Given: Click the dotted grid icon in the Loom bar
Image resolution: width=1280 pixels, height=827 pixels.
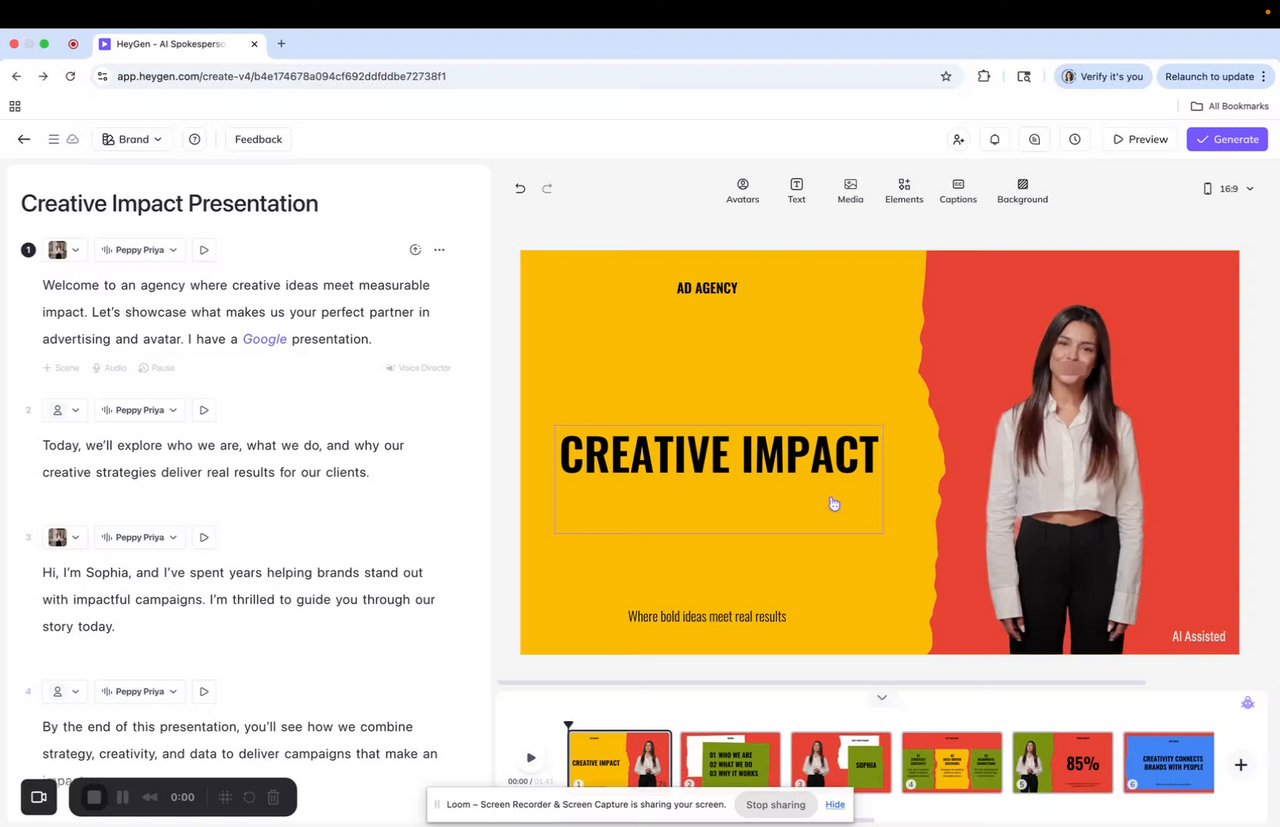Looking at the screenshot, I should click(225, 797).
